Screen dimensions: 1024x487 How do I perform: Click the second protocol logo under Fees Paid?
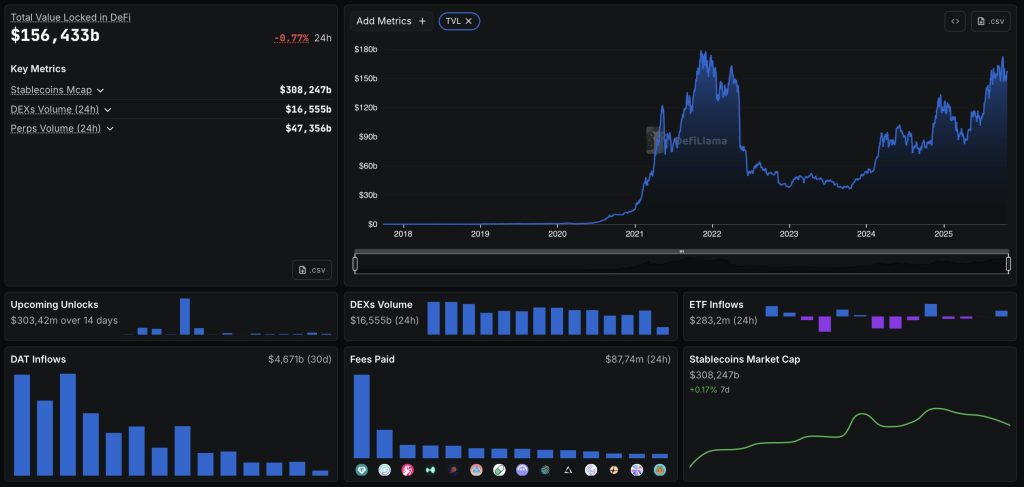(x=385, y=469)
